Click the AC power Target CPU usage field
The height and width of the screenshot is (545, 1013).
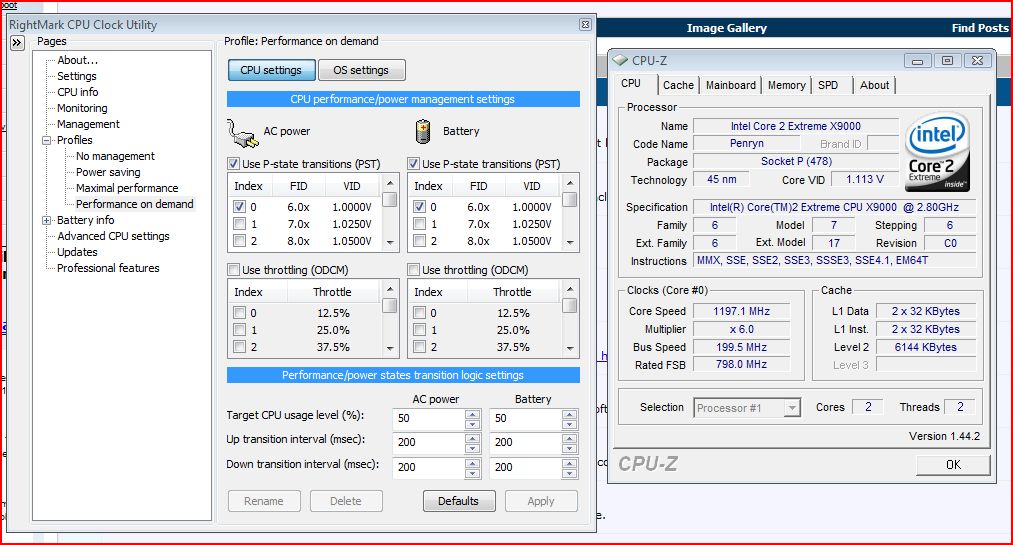[429, 418]
